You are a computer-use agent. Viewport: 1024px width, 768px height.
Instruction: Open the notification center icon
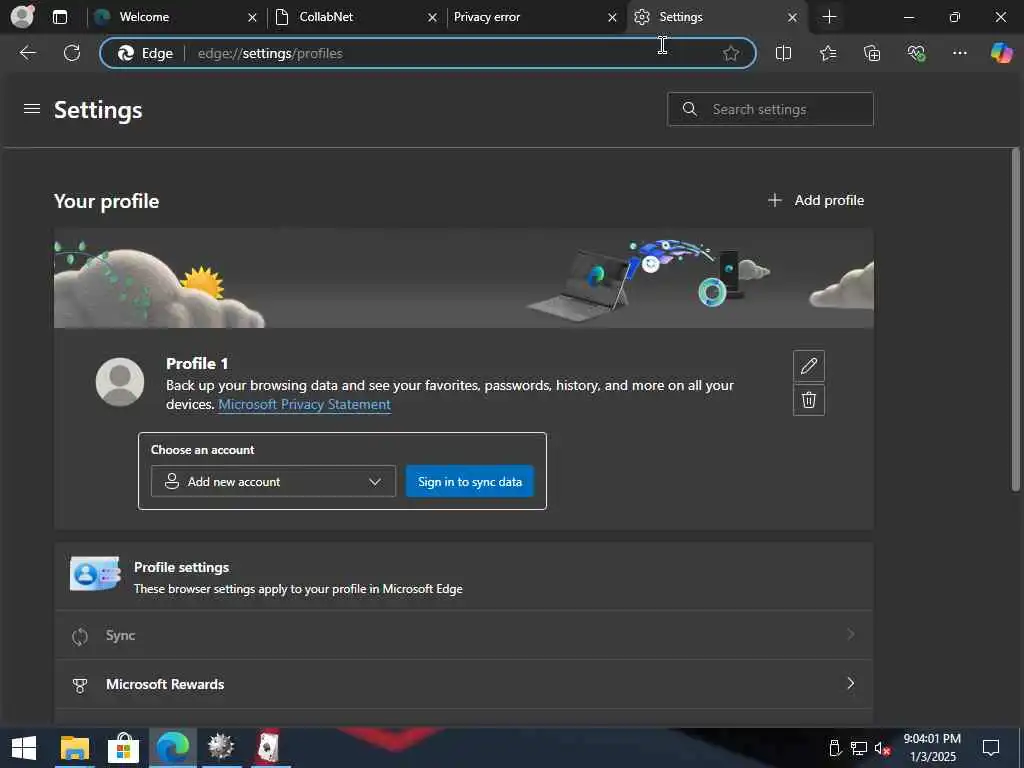pyautogui.click(x=991, y=748)
